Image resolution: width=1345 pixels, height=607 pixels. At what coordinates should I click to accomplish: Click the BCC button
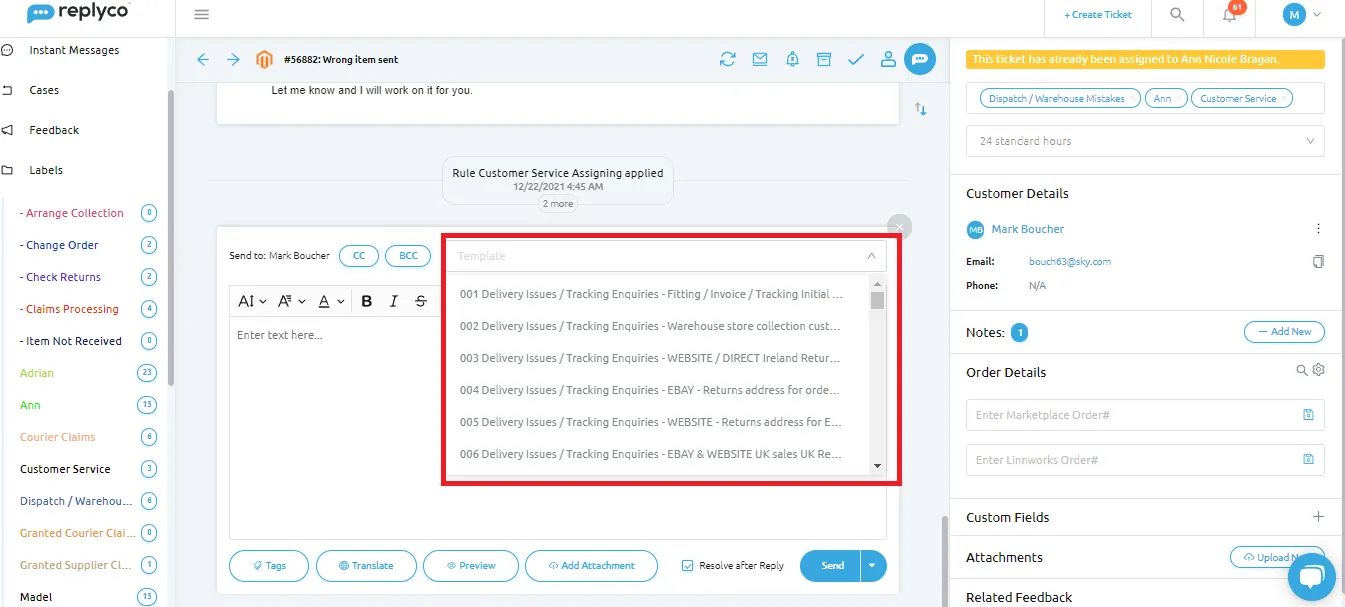408,256
